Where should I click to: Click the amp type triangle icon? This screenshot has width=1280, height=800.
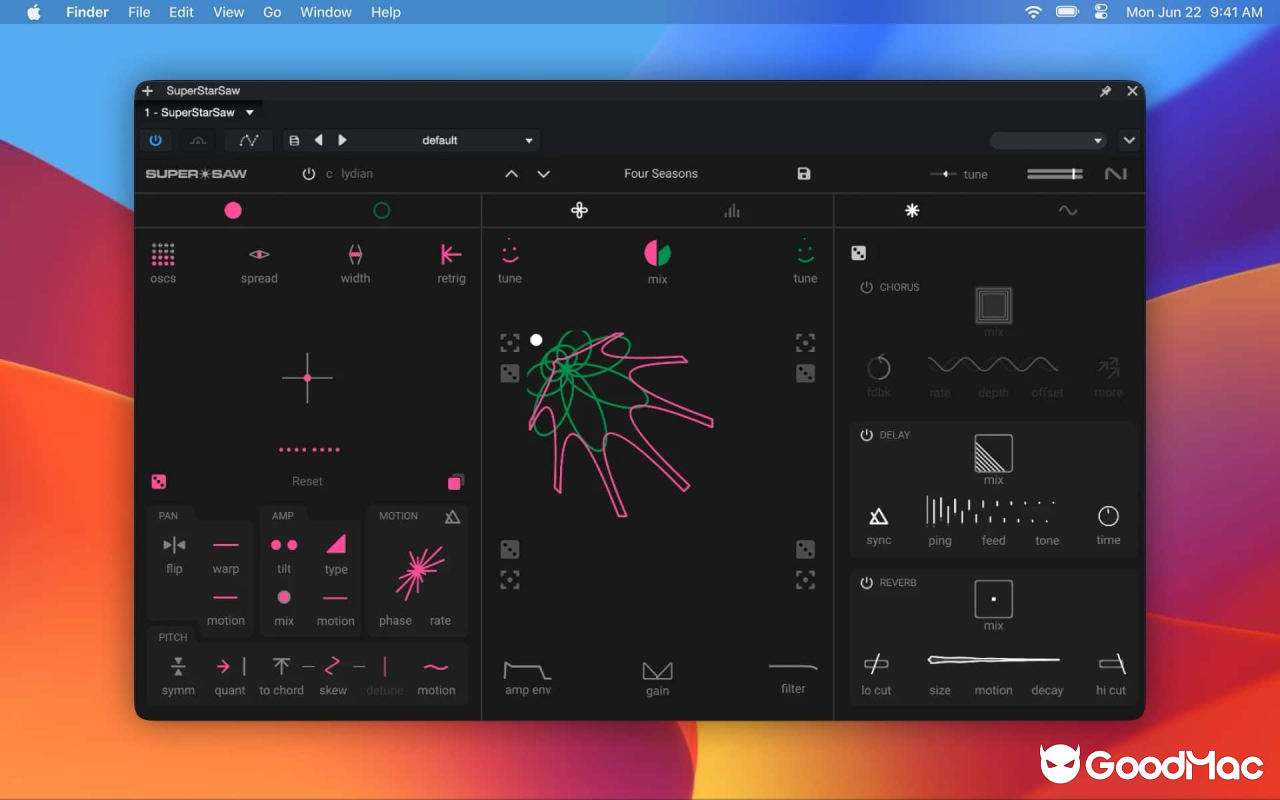click(336, 544)
